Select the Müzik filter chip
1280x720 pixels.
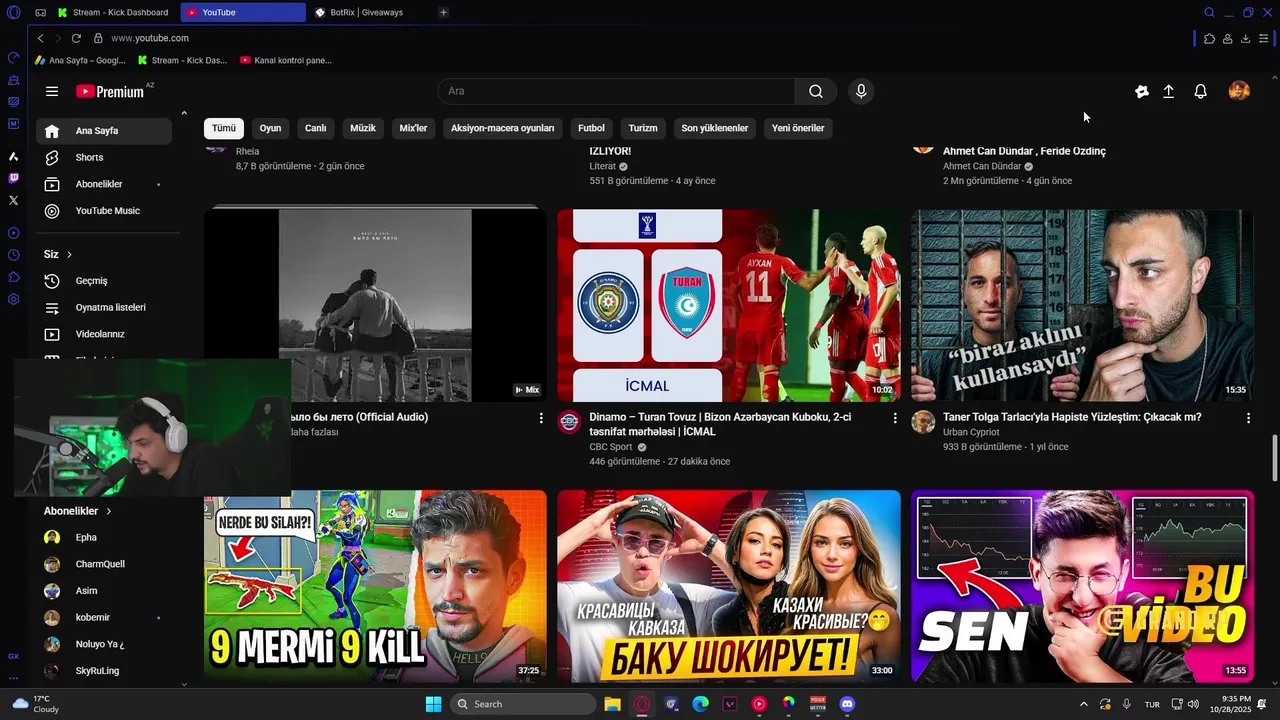pos(363,128)
